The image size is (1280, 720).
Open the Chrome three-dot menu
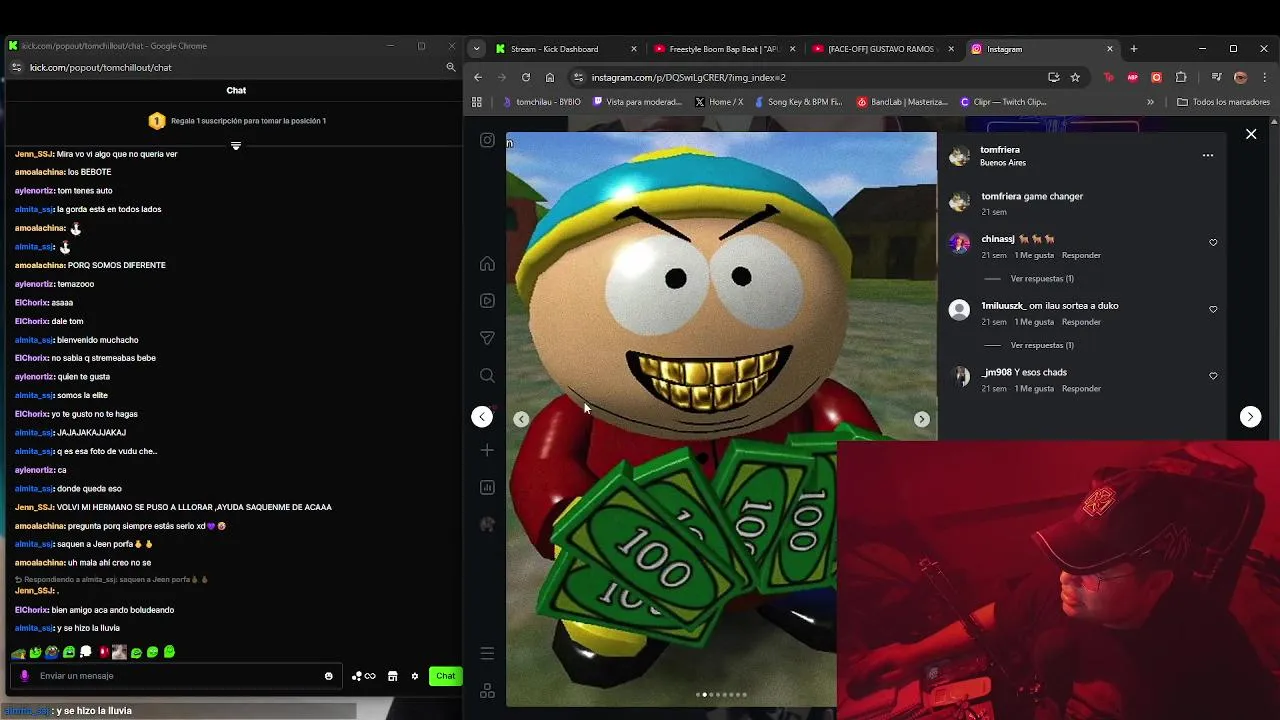(x=1263, y=77)
